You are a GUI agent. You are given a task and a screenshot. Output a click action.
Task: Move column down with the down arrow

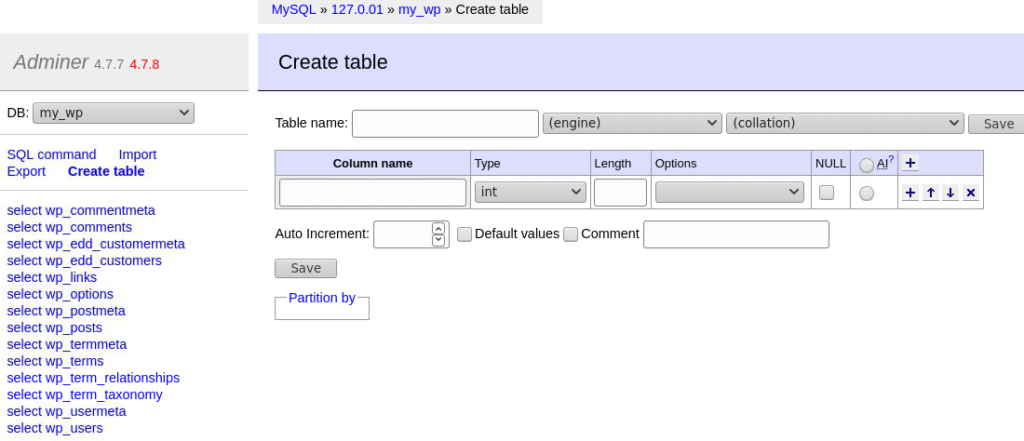tap(950, 193)
